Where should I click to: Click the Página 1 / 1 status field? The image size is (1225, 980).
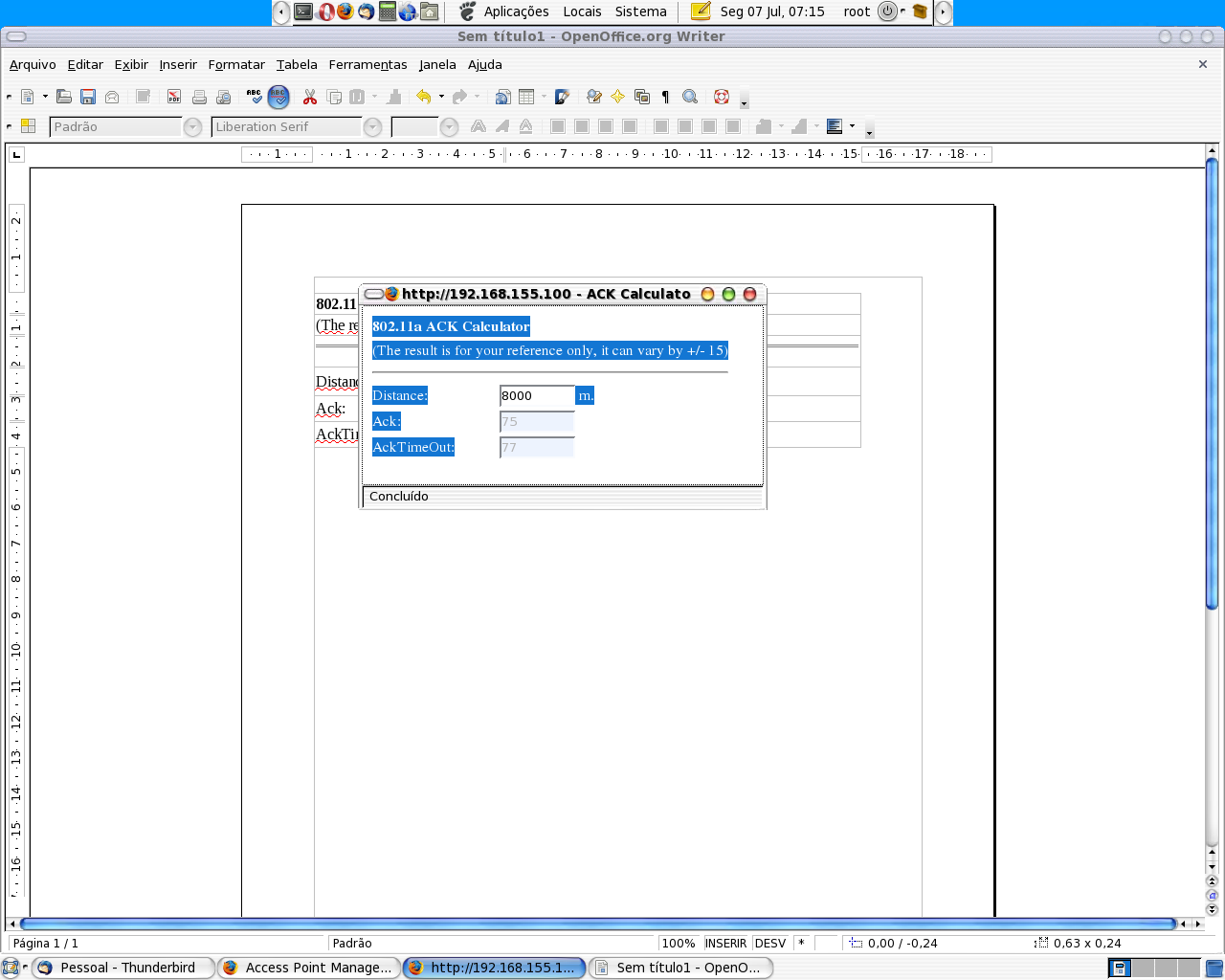[x=46, y=944]
